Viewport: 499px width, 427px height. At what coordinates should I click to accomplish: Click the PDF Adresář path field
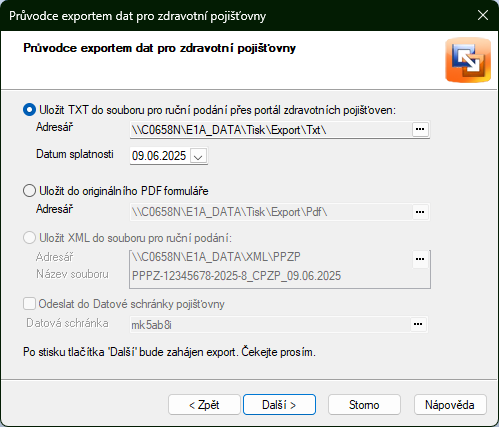(x=271, y=212)
